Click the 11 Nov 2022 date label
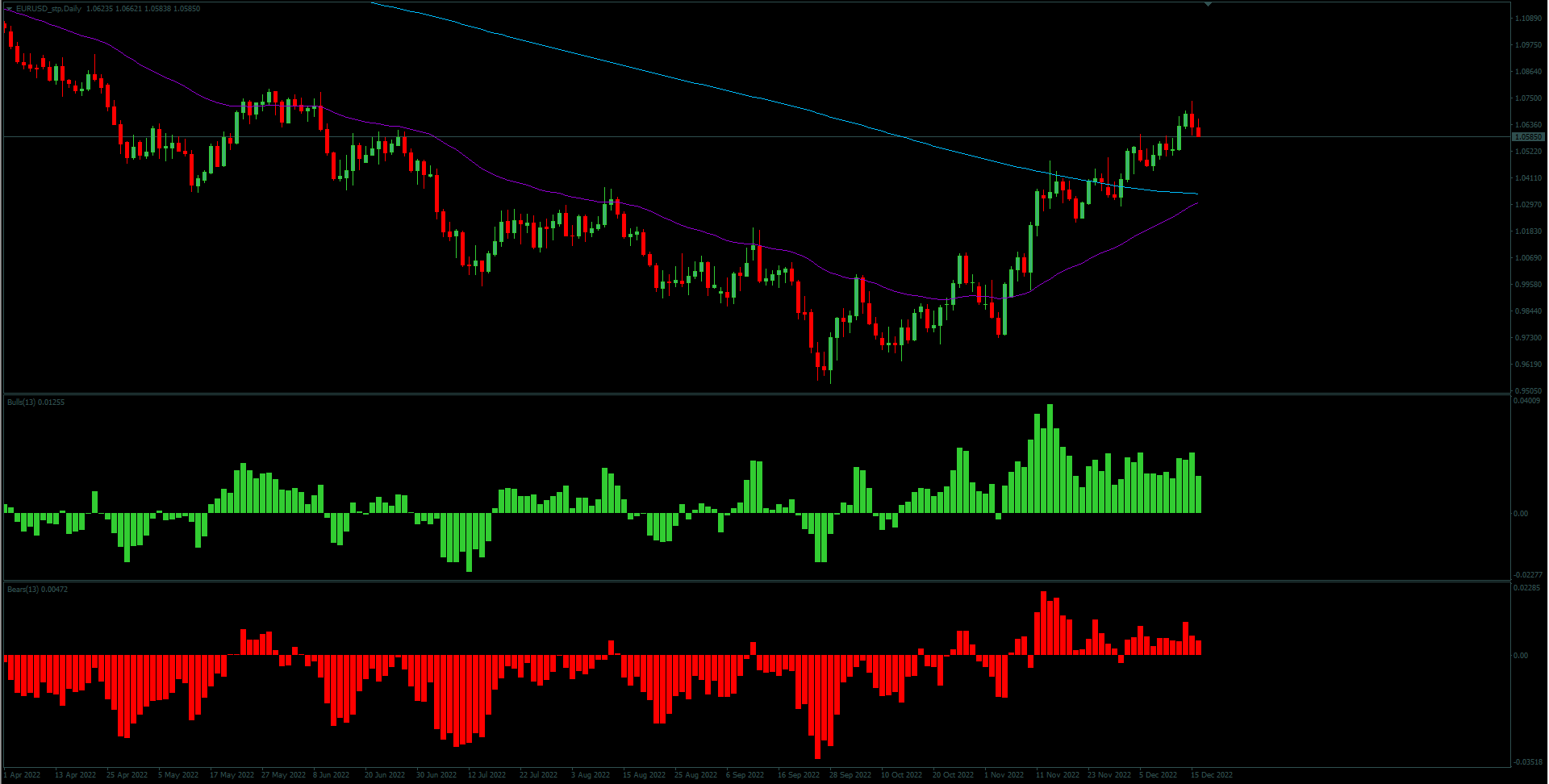 coord(1057,775)
